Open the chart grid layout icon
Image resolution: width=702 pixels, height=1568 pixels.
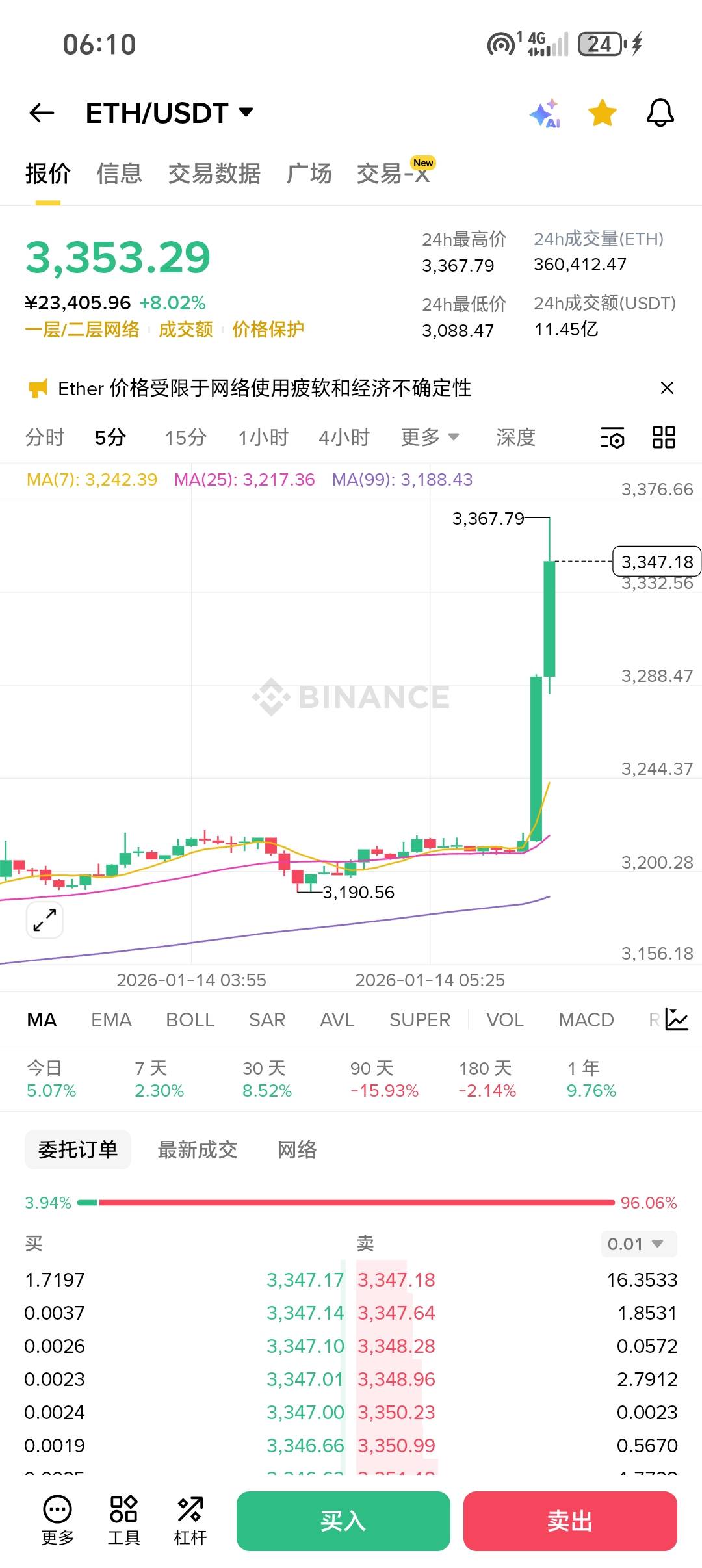(x=664, y=438)
